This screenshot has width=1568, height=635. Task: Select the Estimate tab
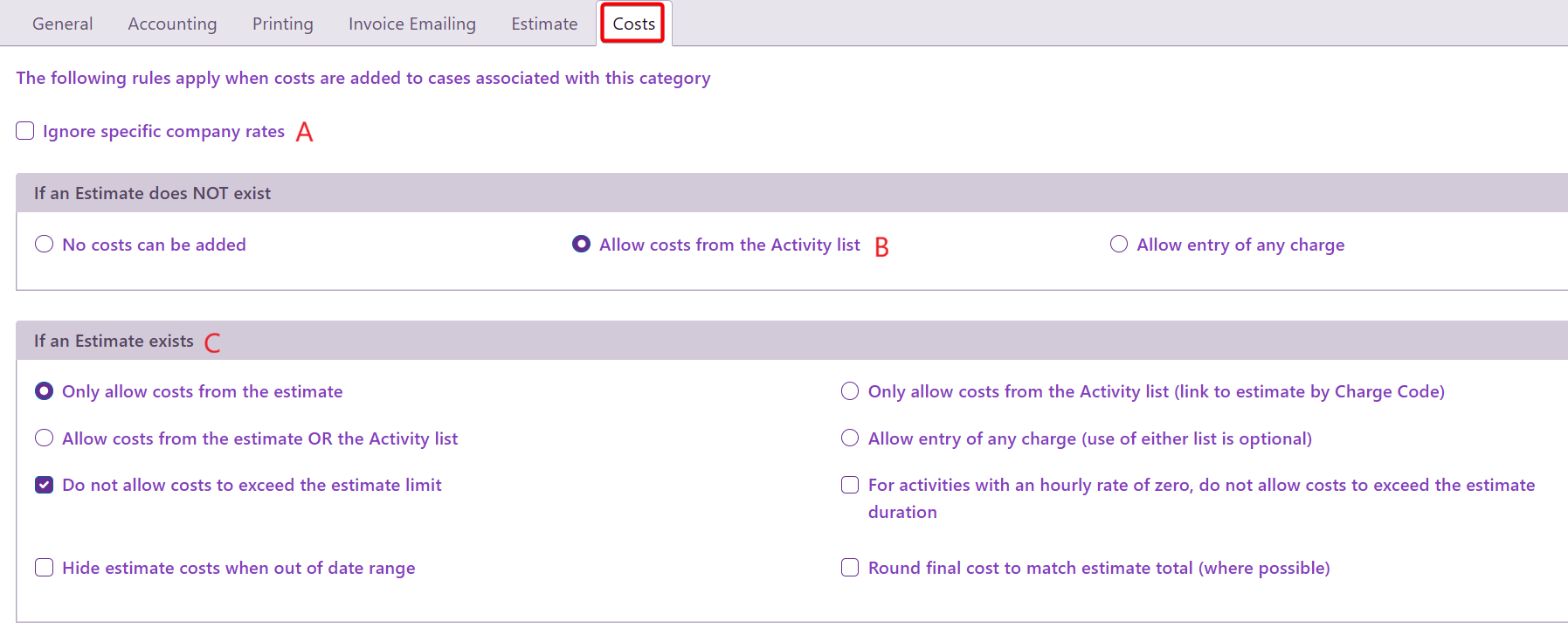point(544,24)
